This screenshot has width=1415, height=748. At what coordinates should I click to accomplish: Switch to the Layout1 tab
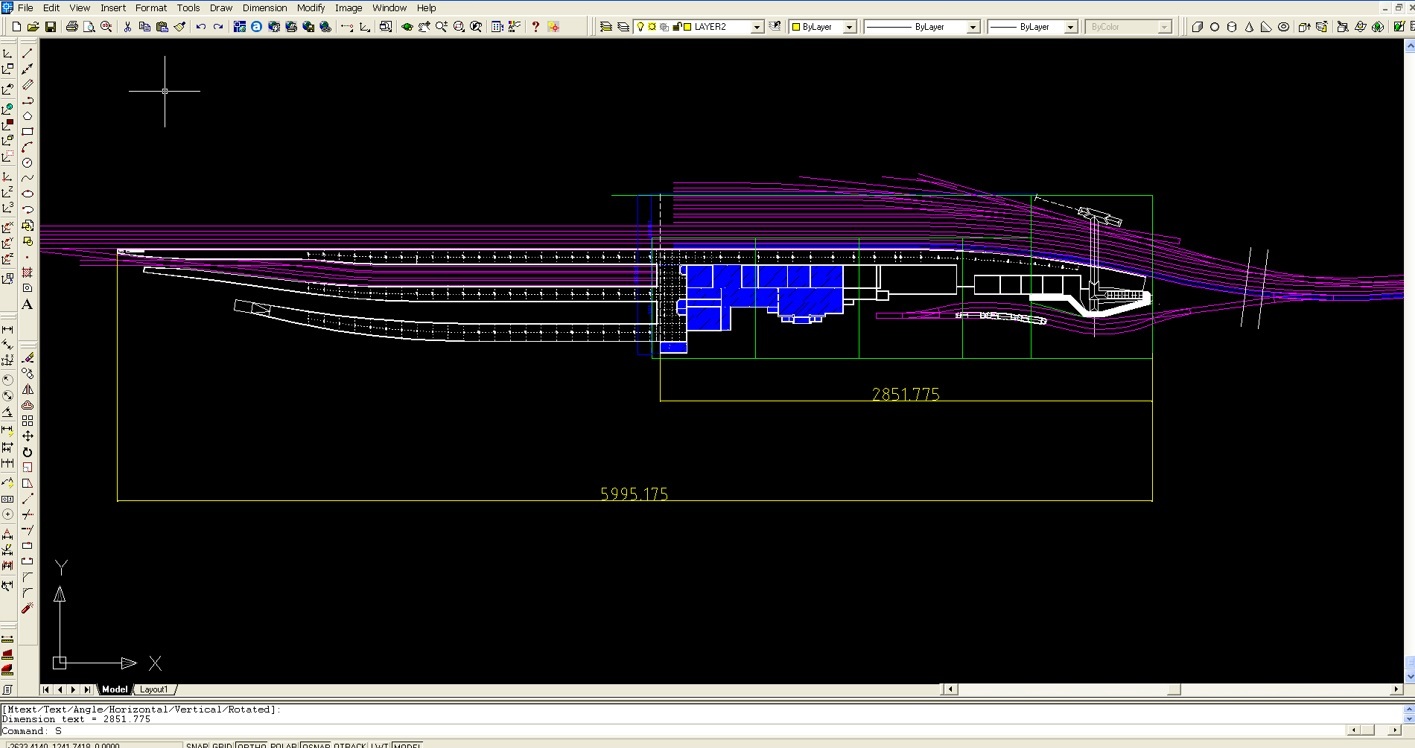[154, 689]
